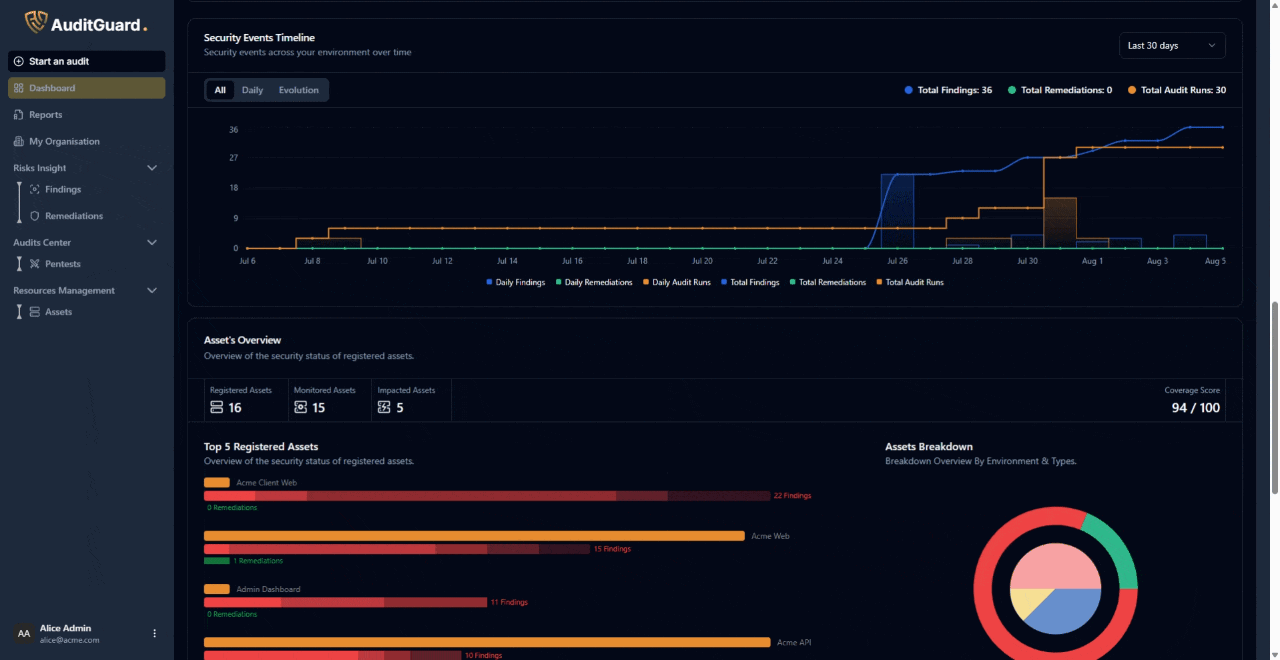Screen dimensions: 1280x660
Task: Switch to the Daily tab
Action: coord(252,90)
